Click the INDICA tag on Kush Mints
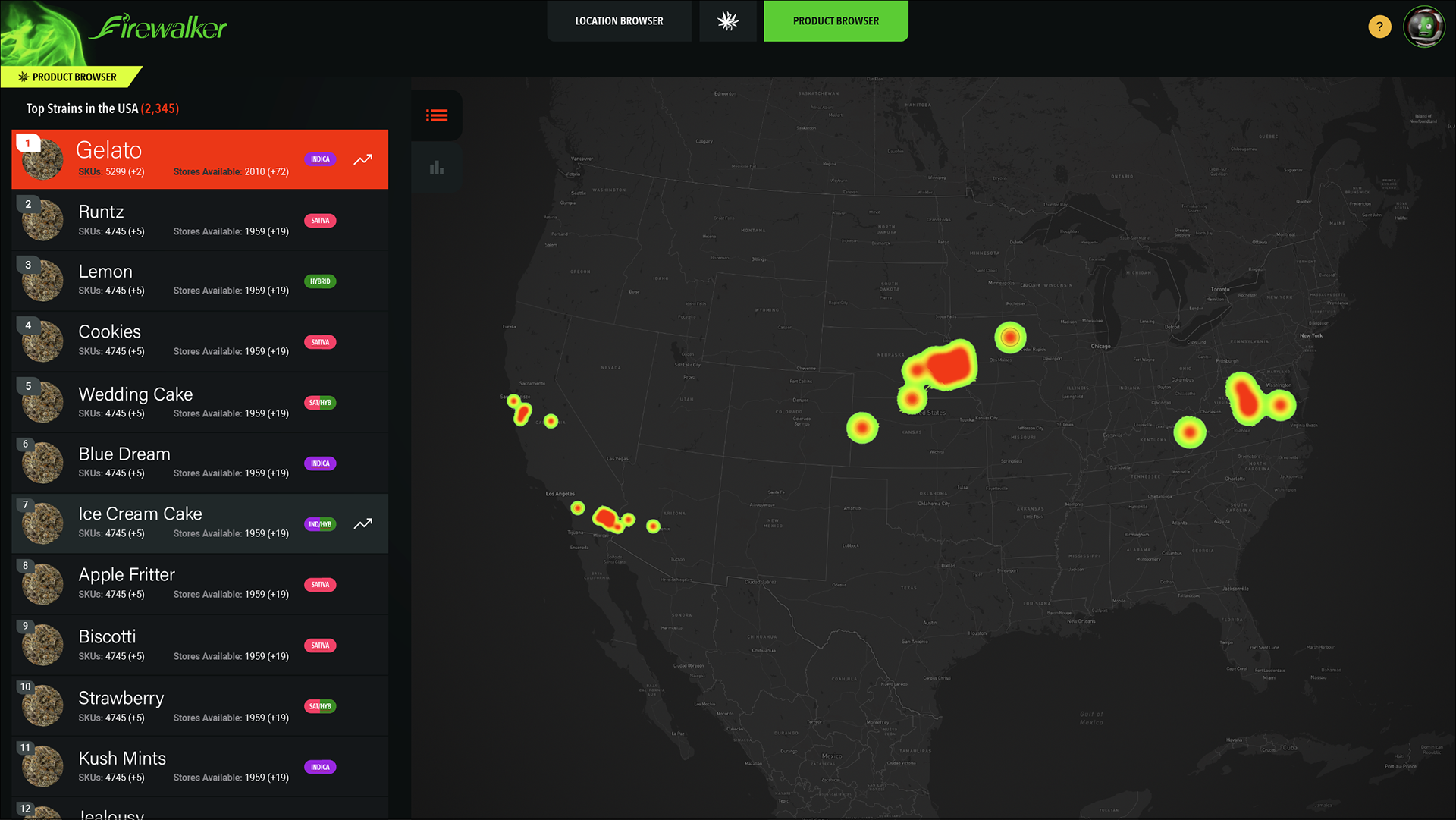 [x=320, y=767]
